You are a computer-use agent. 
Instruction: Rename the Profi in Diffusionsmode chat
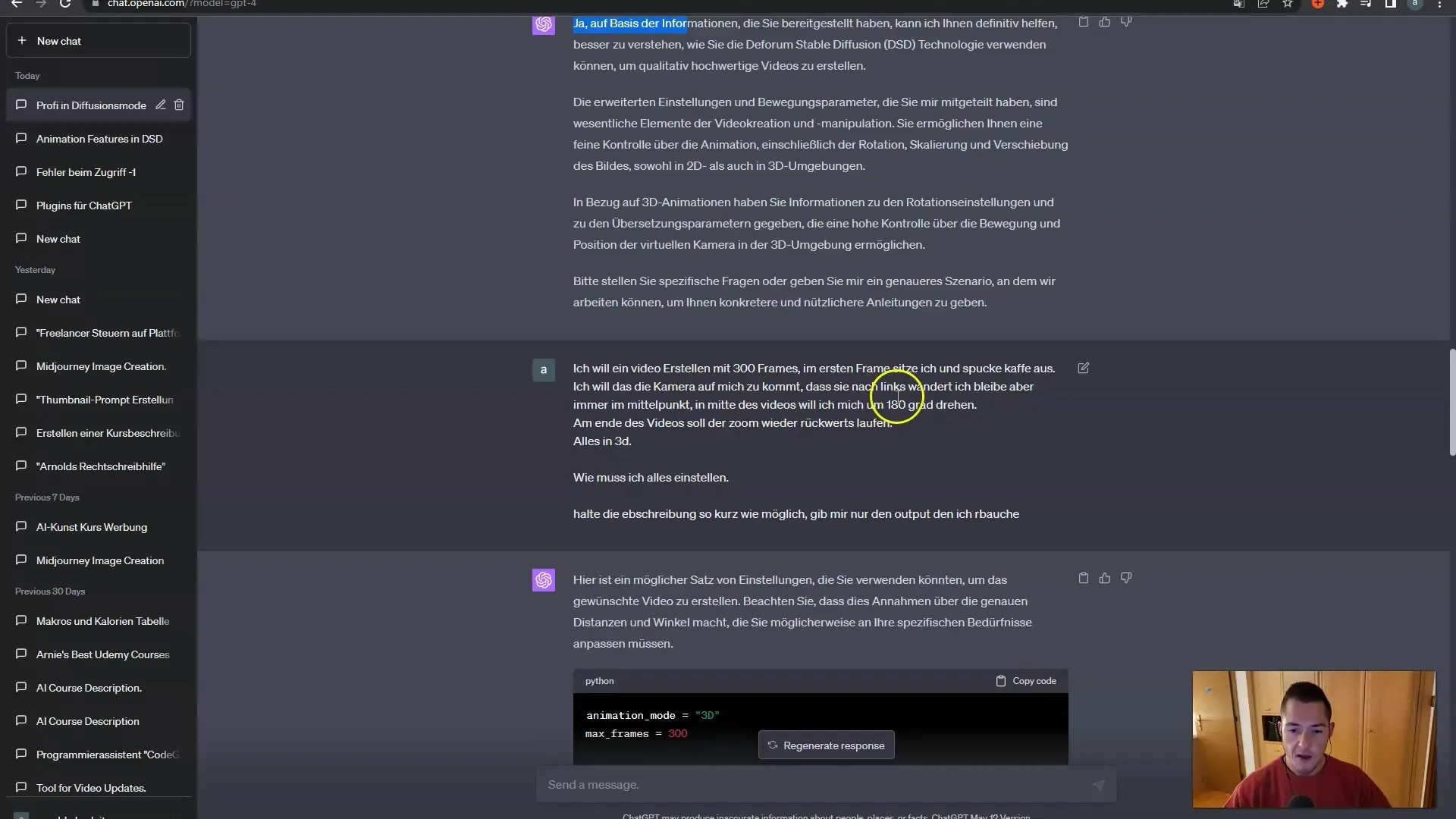point(161,105)
